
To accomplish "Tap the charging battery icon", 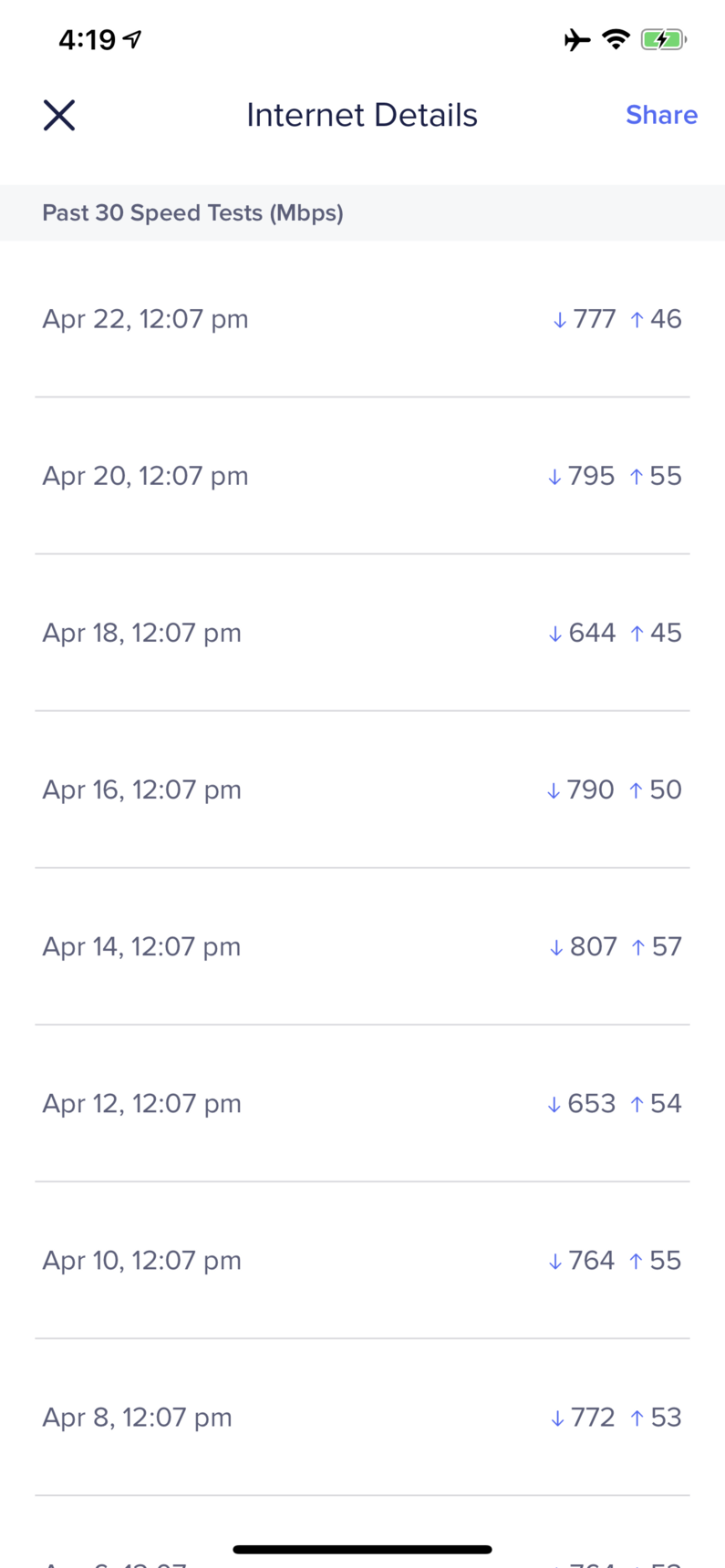I will pos(664,39).
